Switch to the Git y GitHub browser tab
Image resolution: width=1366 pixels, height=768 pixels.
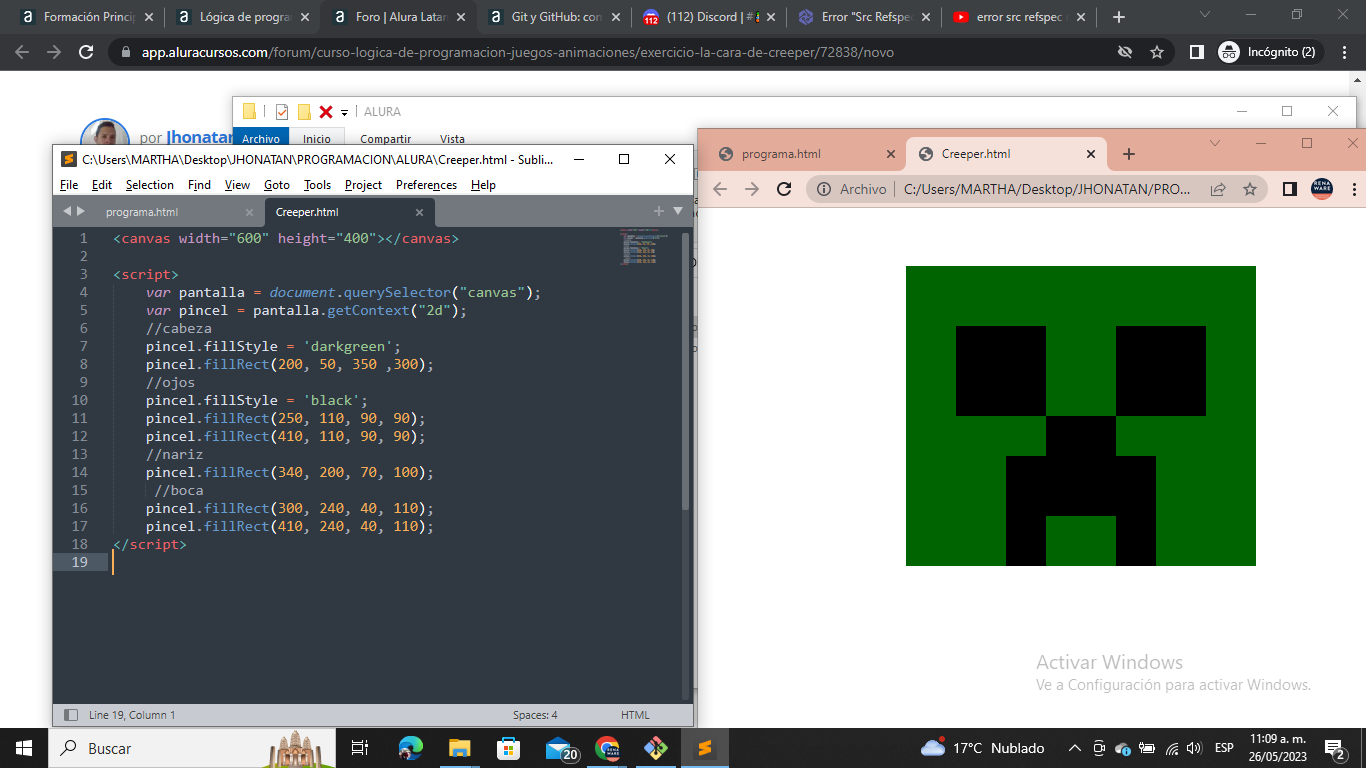click(x=555, y=17)
